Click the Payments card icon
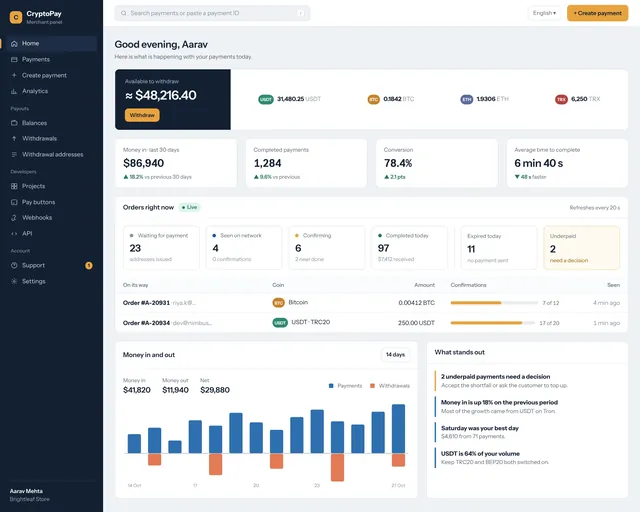Screen dimensions: 640x512 [14, 59]
